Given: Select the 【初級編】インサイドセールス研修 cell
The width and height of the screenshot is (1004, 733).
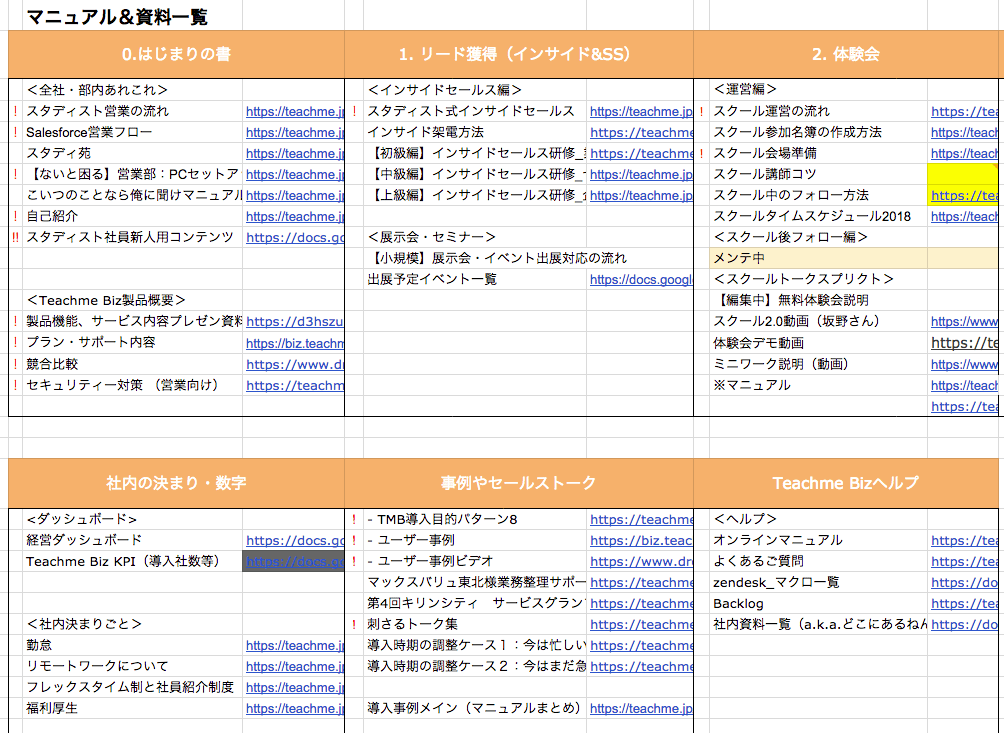Looking at the screenshot, I should [x=476, y=154].
